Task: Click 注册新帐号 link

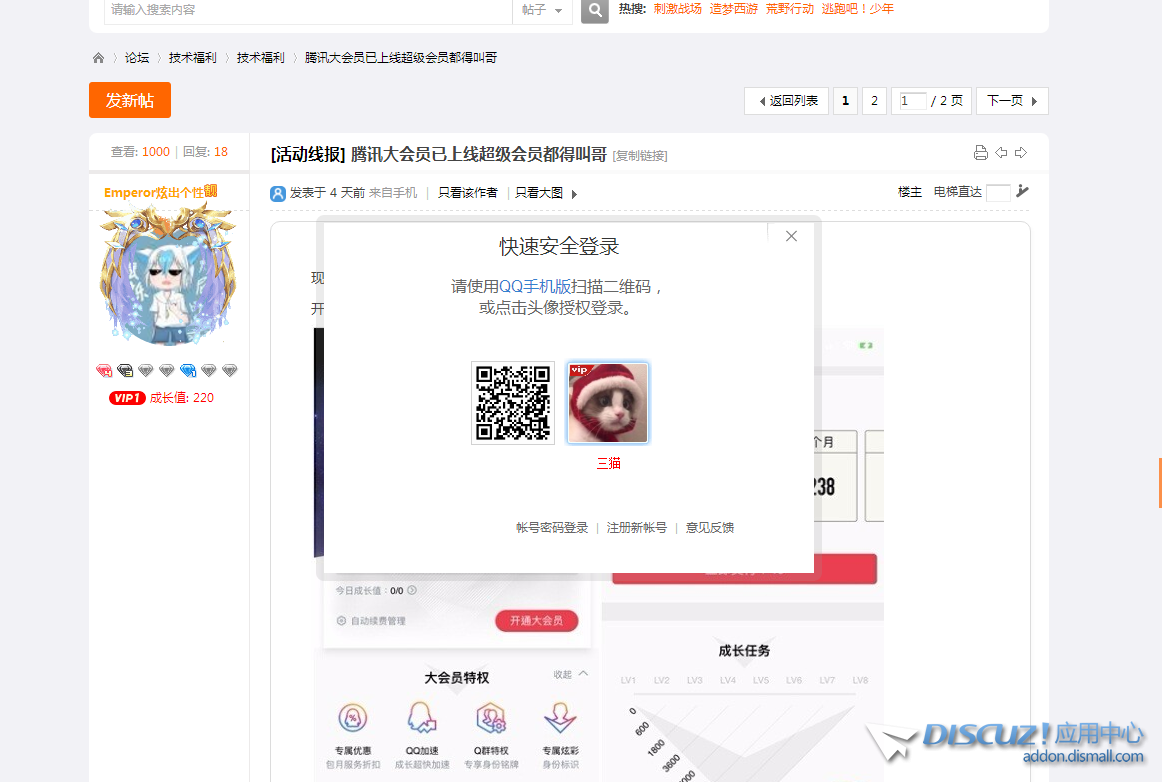Action: point(637,528)
